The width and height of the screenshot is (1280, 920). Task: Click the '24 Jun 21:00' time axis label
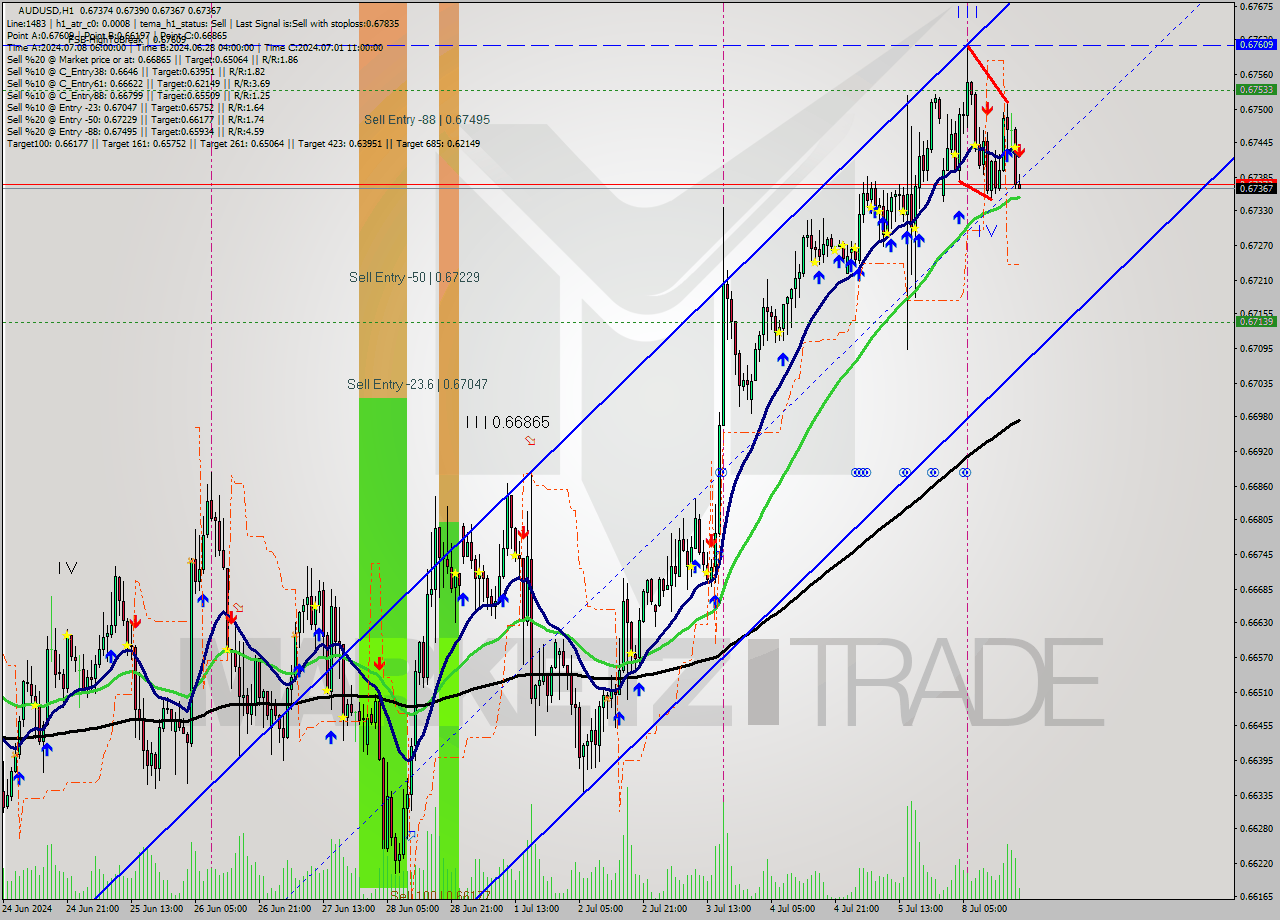coord(94,909)
